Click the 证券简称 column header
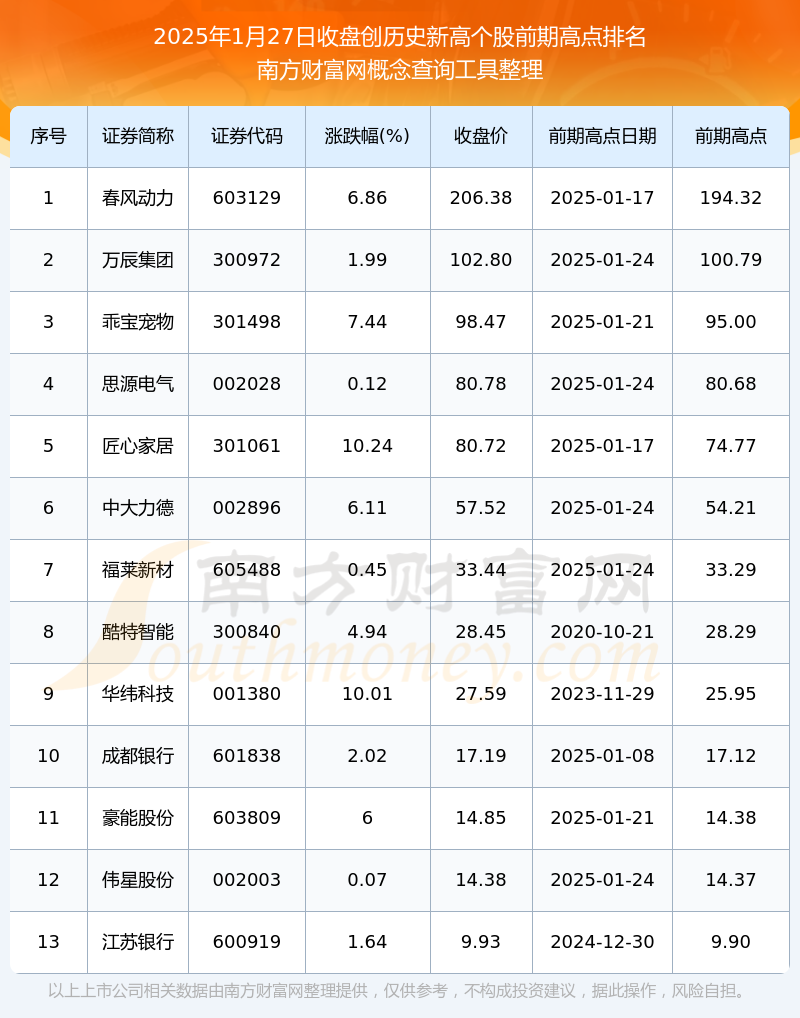This screenshot has height=1018, width=800. (138, 136)
